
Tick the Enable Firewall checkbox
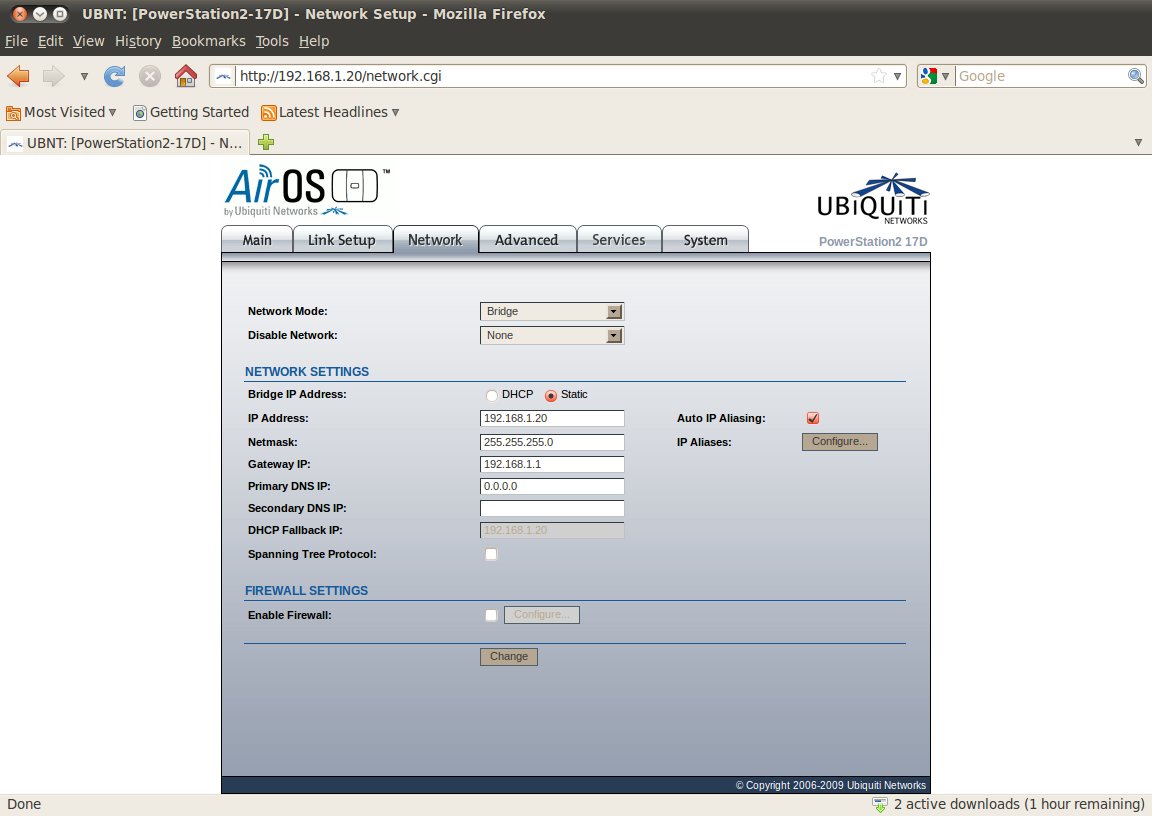click(x=491, y=615)
